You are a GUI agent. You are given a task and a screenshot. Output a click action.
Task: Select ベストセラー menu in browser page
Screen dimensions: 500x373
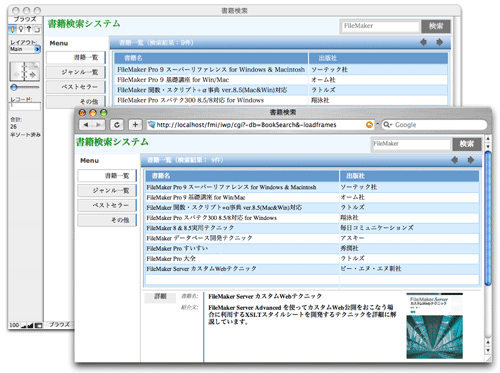[x=107, y=205]
